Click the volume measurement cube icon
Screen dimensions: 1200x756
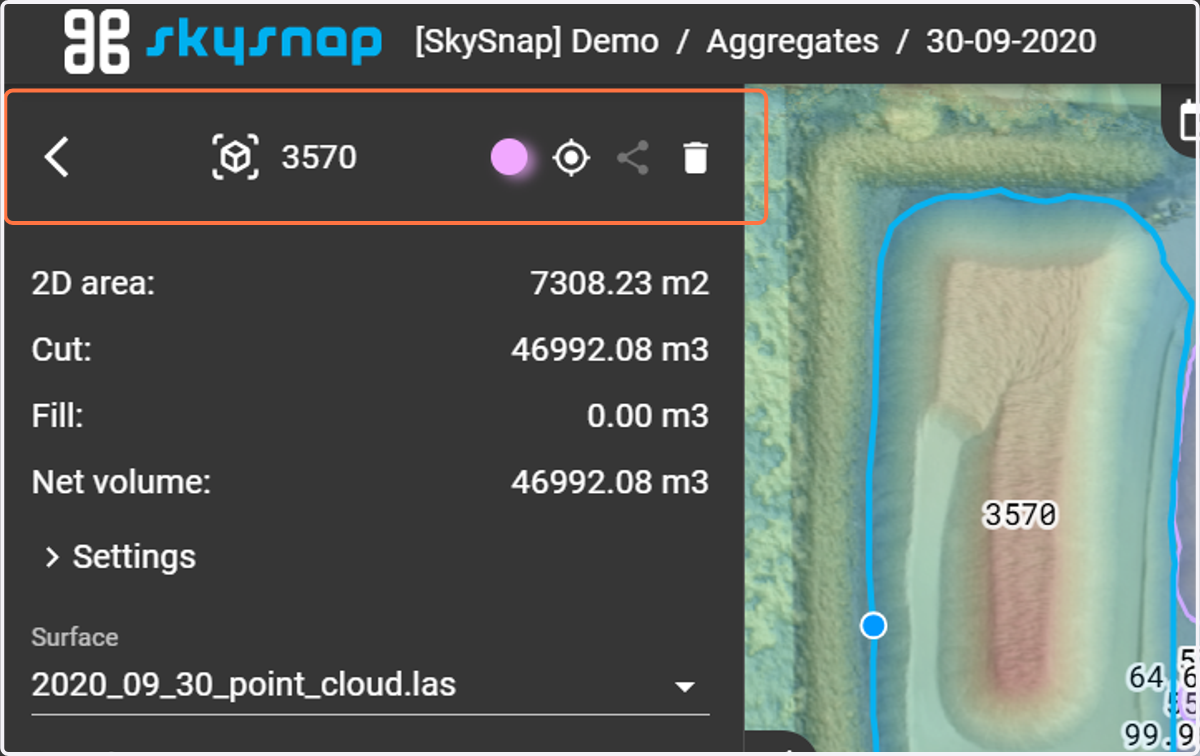pos(236,158)
